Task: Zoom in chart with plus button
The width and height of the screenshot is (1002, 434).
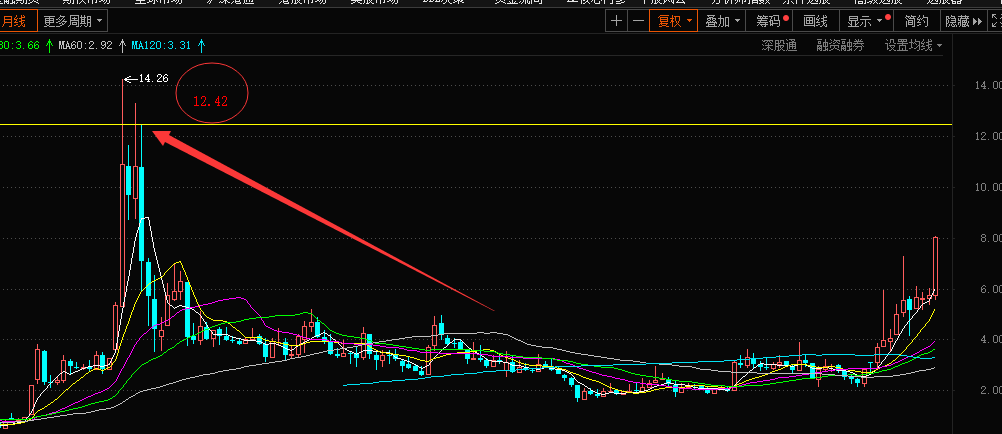Action: pyautogui.click(x=616, y=21)
